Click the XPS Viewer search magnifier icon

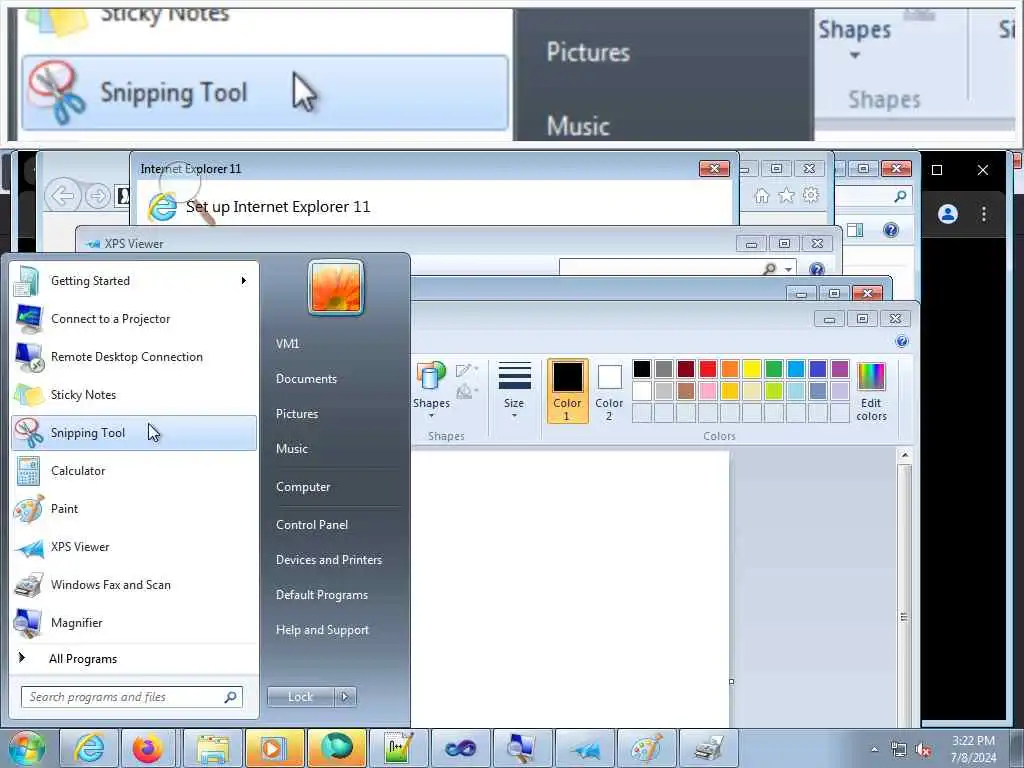[770, 269]
